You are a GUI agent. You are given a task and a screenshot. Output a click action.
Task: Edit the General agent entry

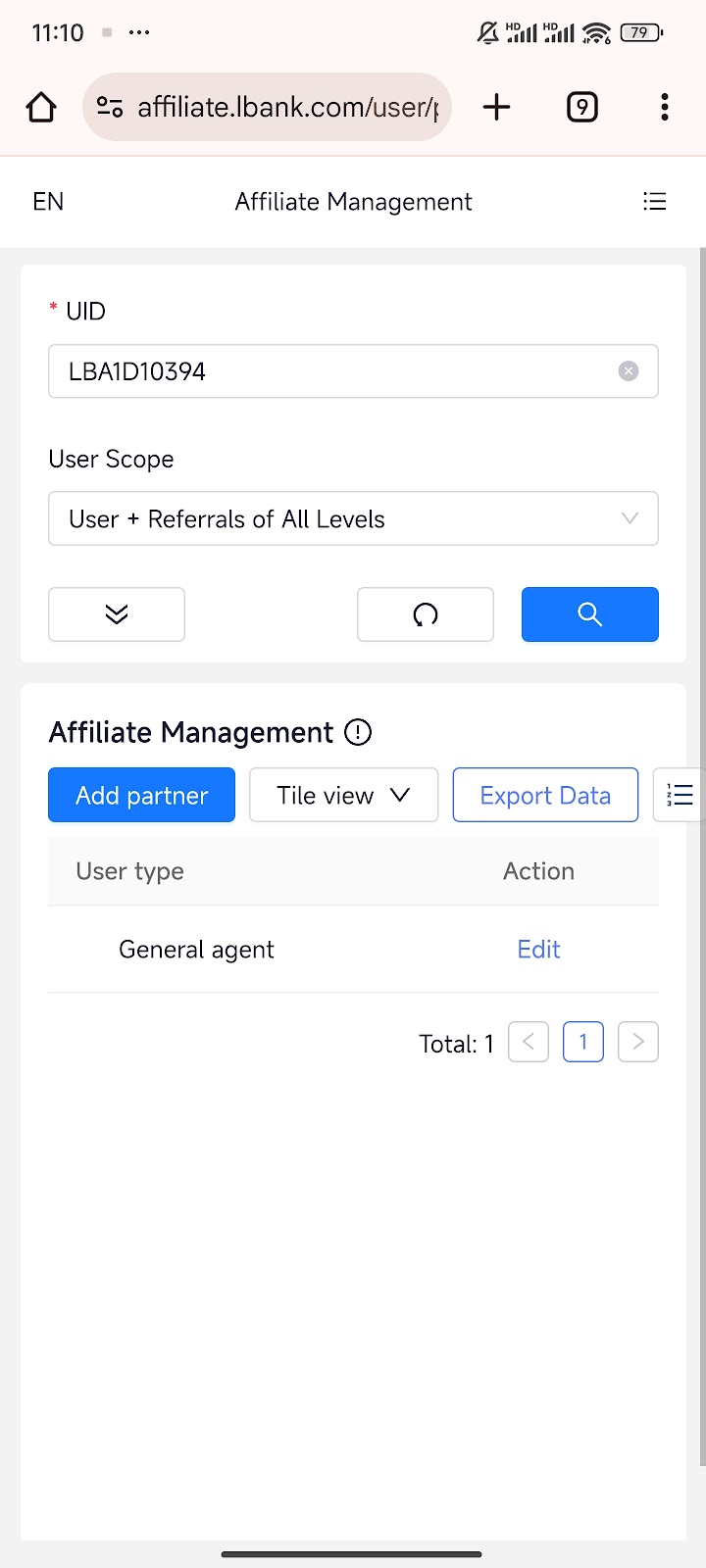[x=538, y=950]
